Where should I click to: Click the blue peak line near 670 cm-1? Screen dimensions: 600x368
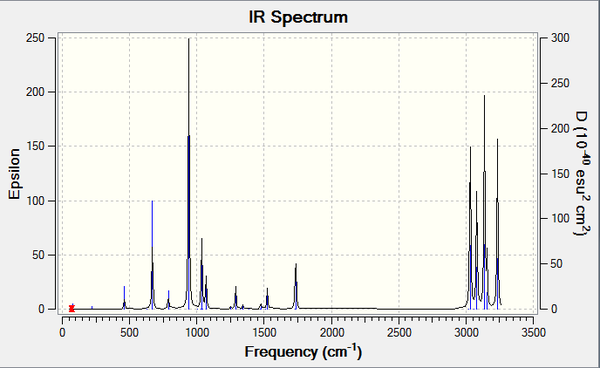152,255
